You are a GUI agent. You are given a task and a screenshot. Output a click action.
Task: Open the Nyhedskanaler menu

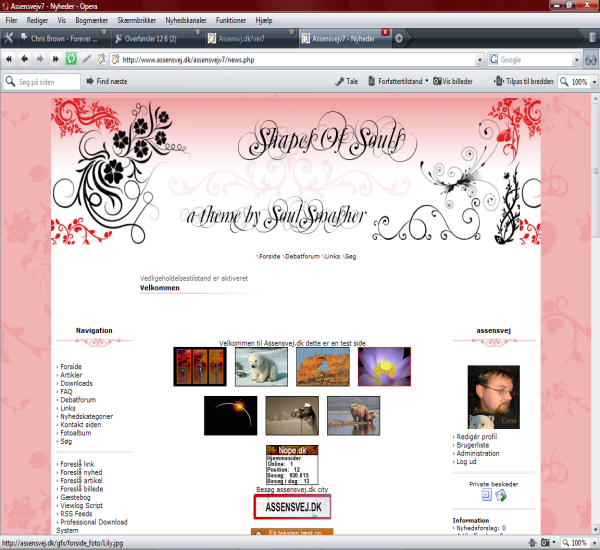click(186, 20)
